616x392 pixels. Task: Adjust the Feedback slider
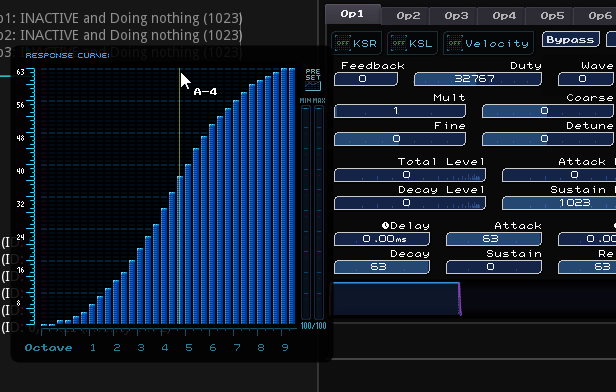pyautogui.click(x=366, y=79)
